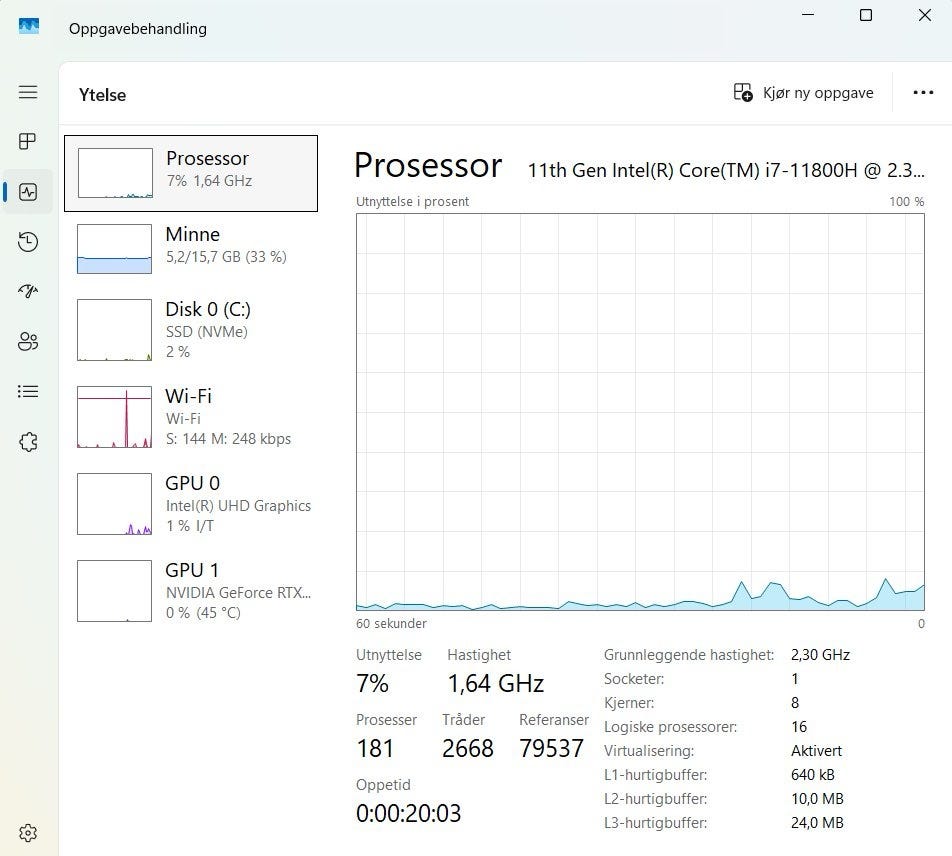Open Startup apps sidebar icon
This screenshot has width=952, height=856.
(28, 291)
